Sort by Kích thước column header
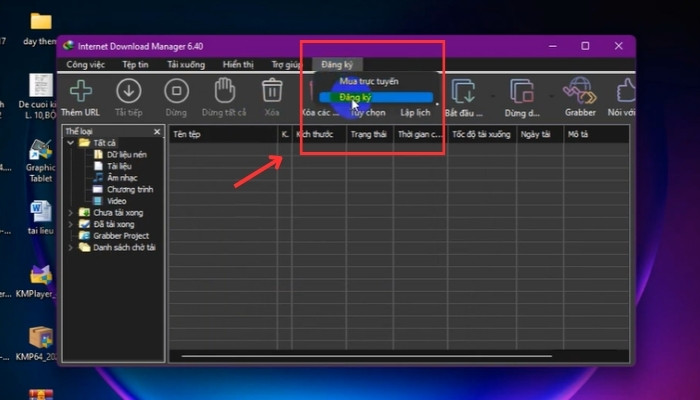700x400 pixels. click(x=319, y=134)
